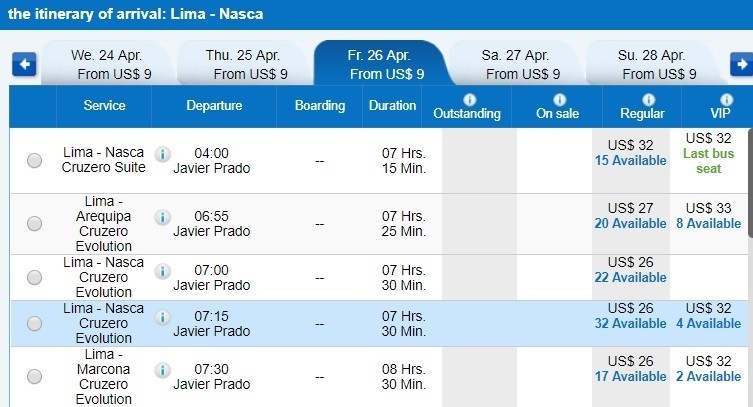This screenshot has height=407, width=753.
Task: Click the previous dates left arrow
Action: pos(24,65)
